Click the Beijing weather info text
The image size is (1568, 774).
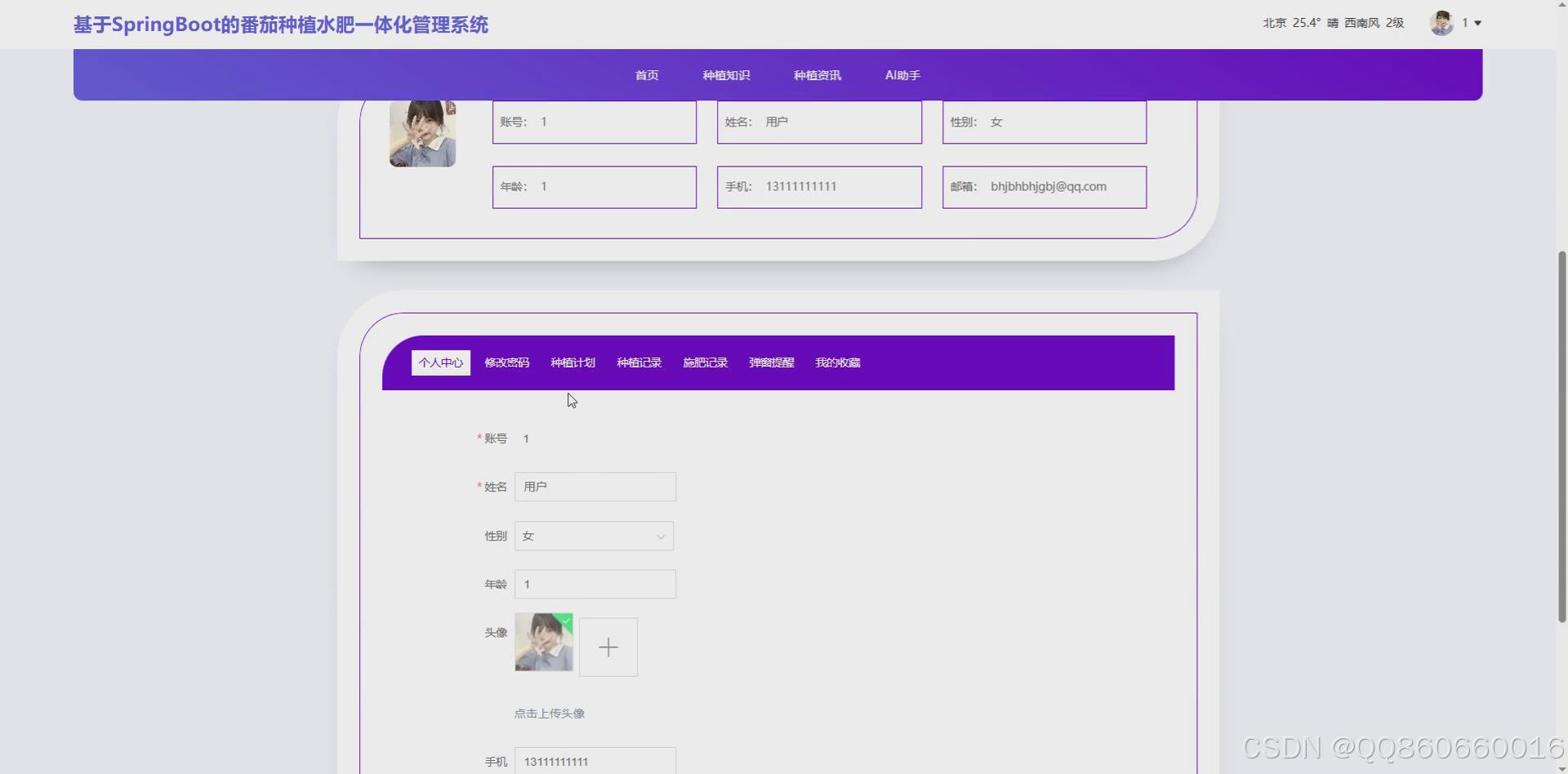click(x=1333, y=23)
